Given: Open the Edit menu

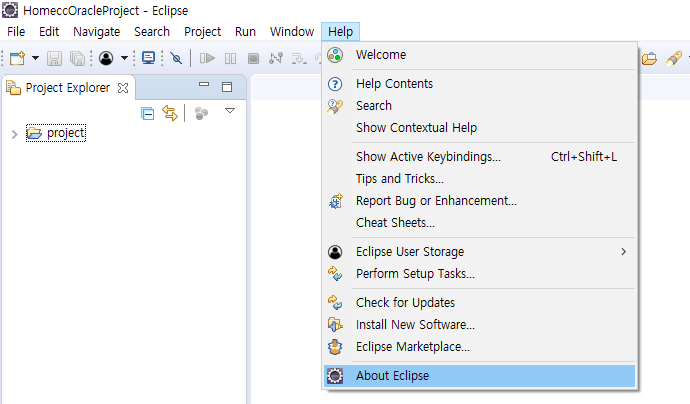Looking at the screenshot, I should click(x=49, y=32).
